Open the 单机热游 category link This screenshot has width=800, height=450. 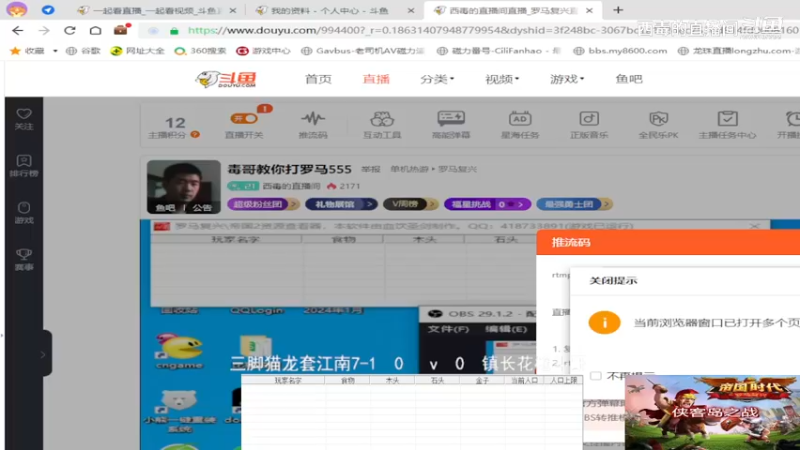[x=409, y=169]
